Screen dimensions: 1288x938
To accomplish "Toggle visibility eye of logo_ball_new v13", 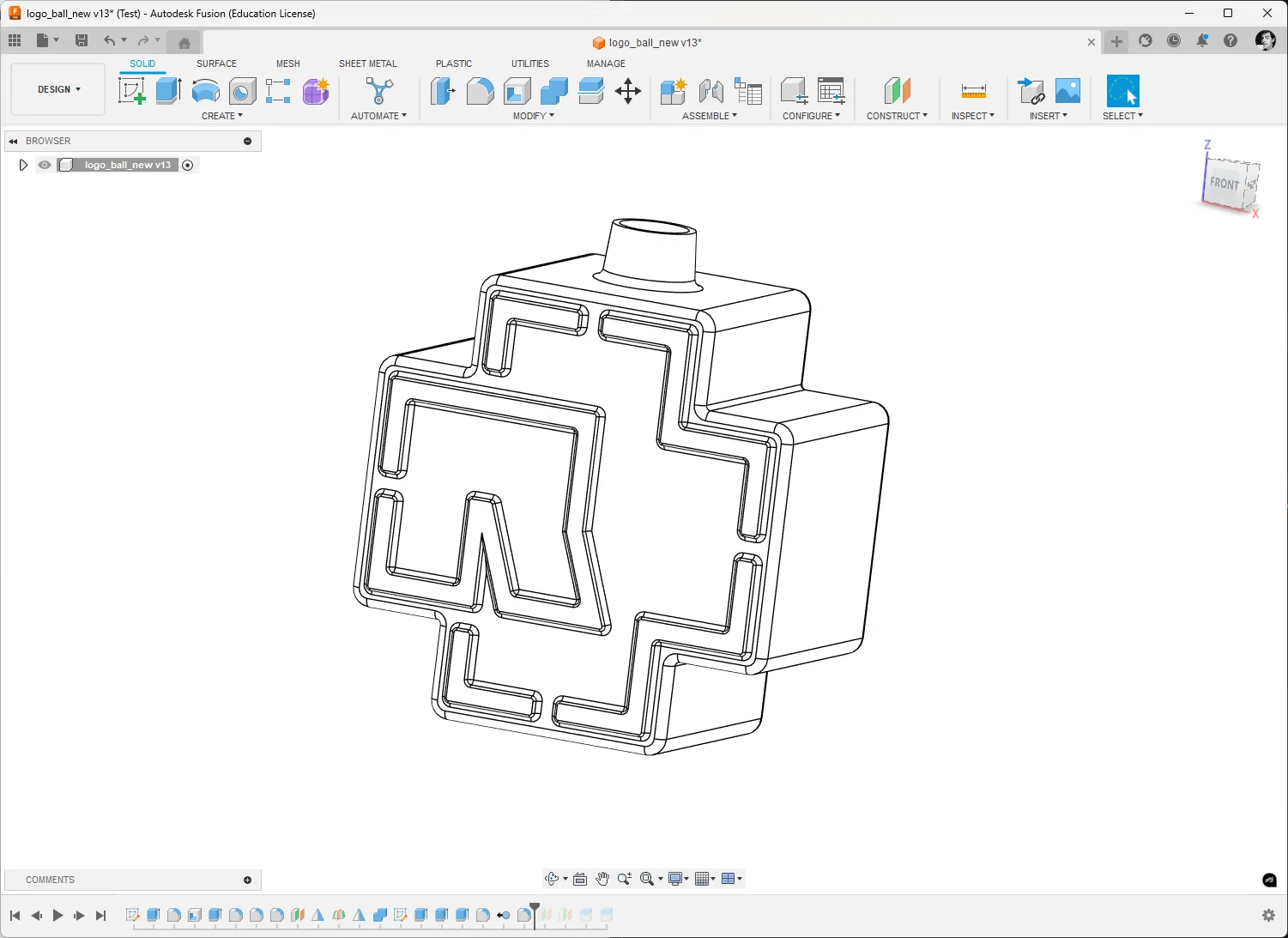I will click(45, 165).
